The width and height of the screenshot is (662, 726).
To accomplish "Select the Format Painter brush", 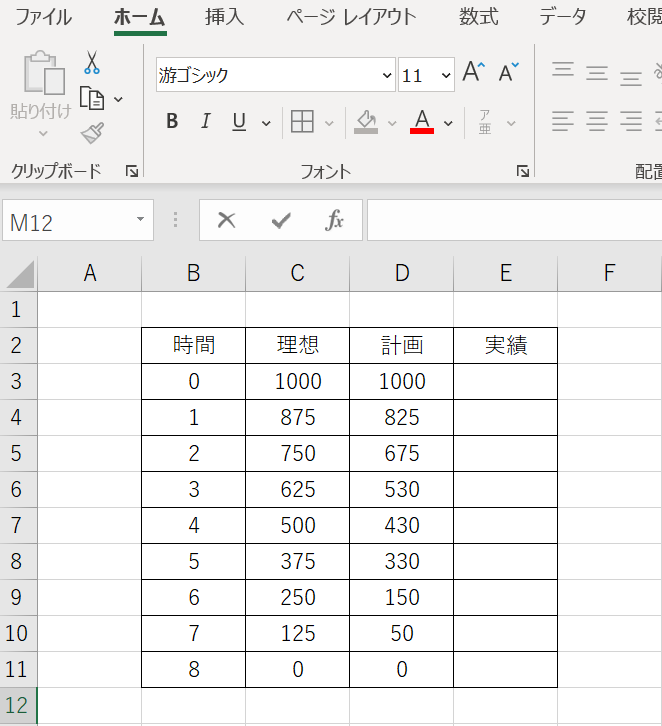I will pyautogui.click(x=92, y=133).
